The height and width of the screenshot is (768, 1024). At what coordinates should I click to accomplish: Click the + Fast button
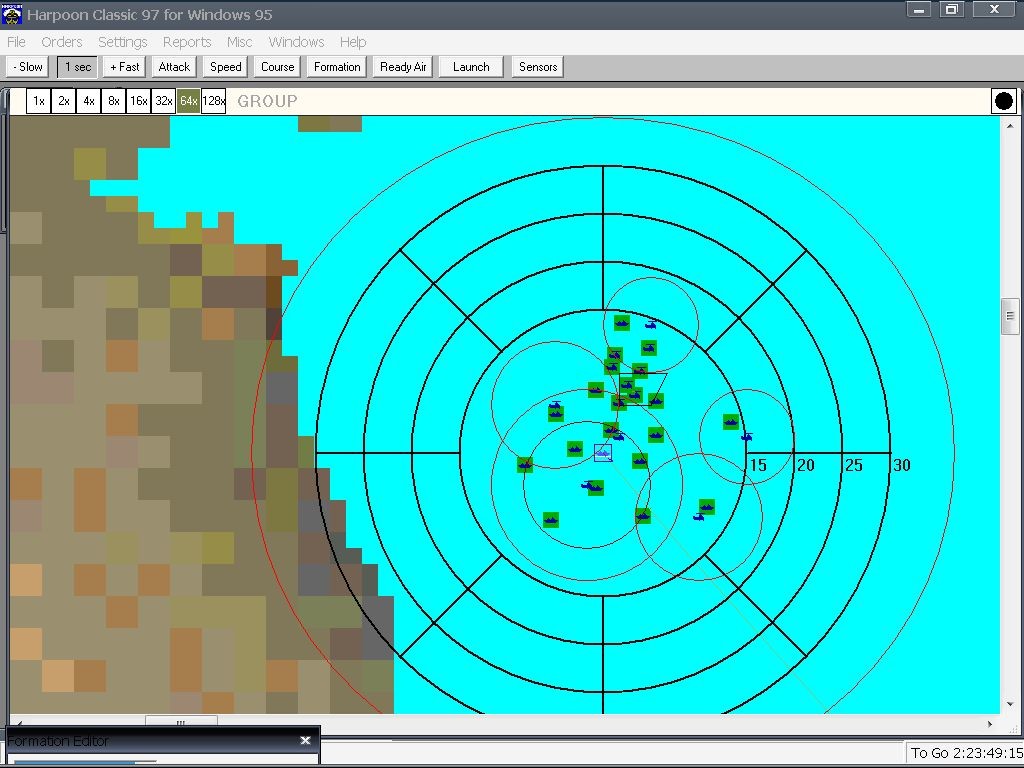point(124,67)
